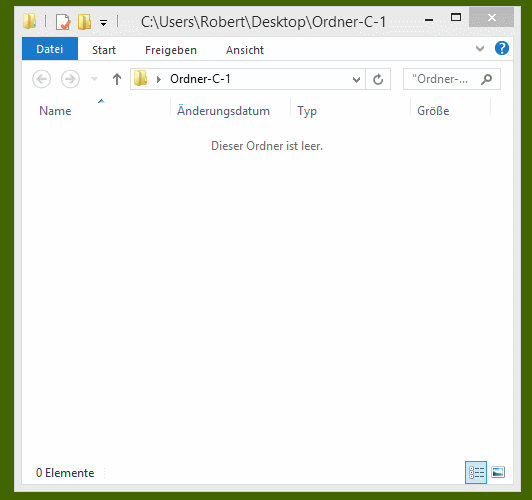Click the New Folder icon in title bar
The width and height of the screenshot is (532, 500).
(x=84, y=22)
